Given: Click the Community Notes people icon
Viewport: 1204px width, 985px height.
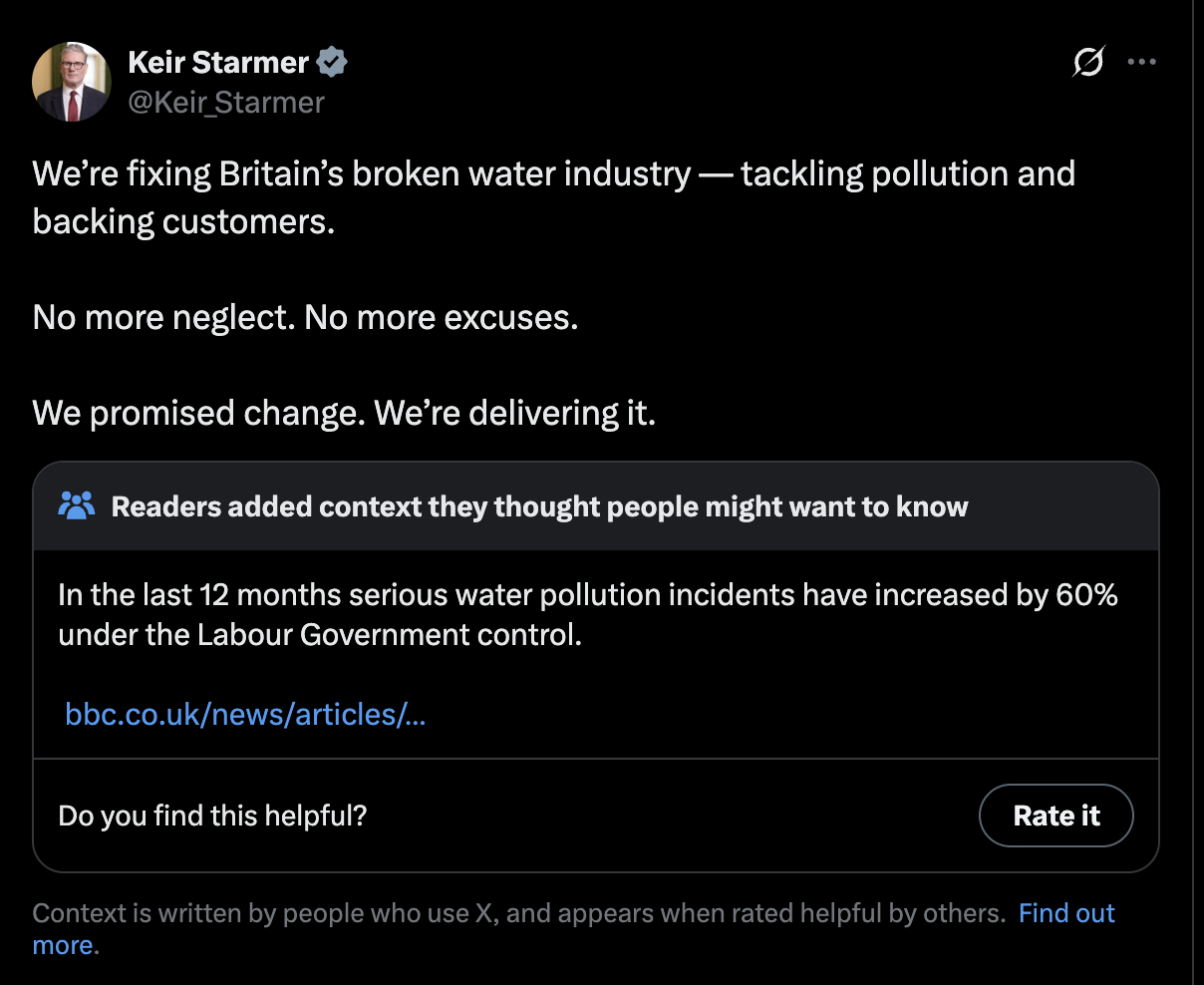Looking at the screenshot, I should [77, 505].
